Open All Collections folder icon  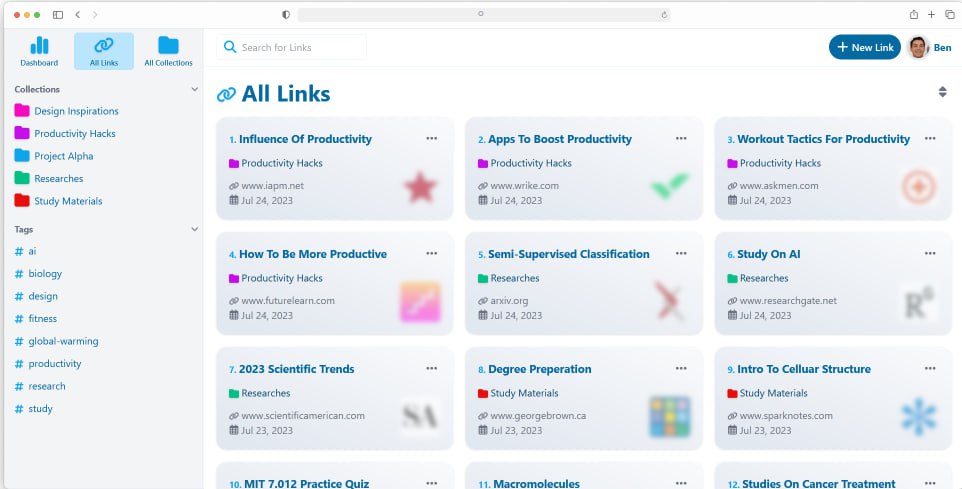coord(168,46)
